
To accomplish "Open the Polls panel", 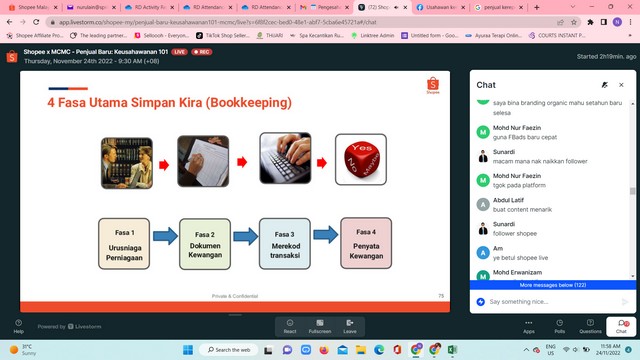I will (560, 327).
